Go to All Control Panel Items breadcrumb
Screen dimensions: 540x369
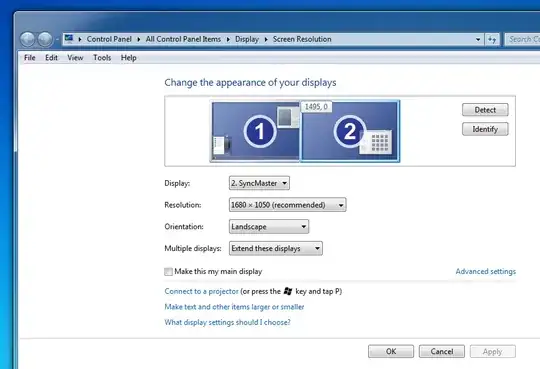[x=183, y=39]
